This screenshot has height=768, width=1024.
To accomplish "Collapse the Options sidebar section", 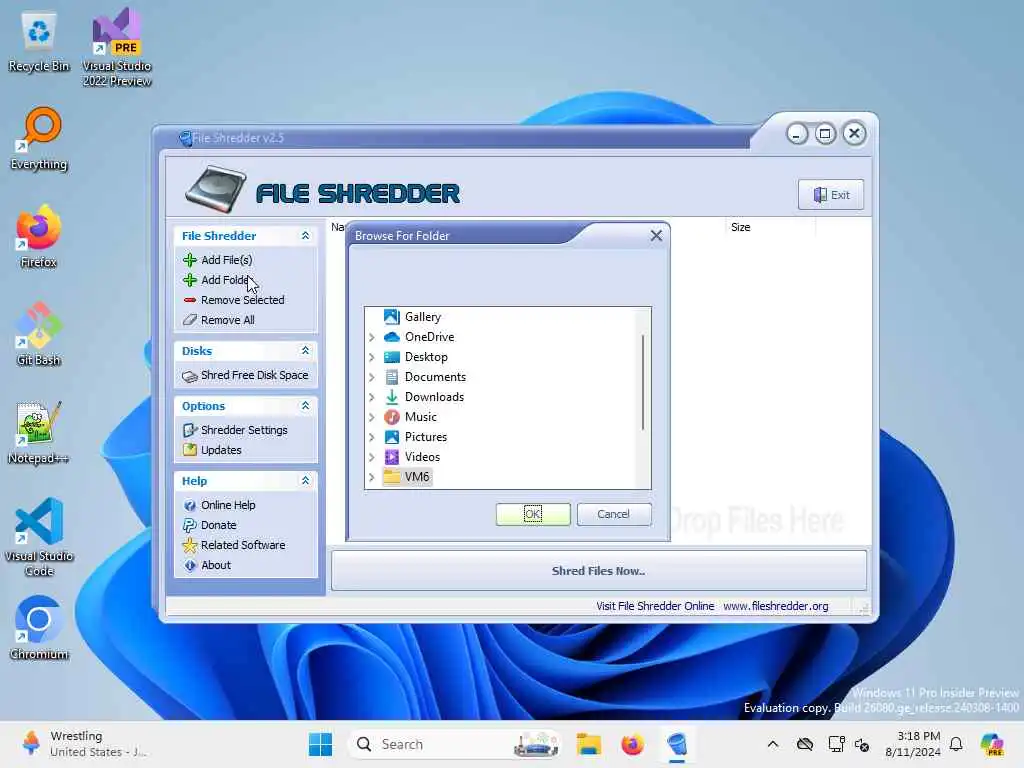I will point(305,406).
